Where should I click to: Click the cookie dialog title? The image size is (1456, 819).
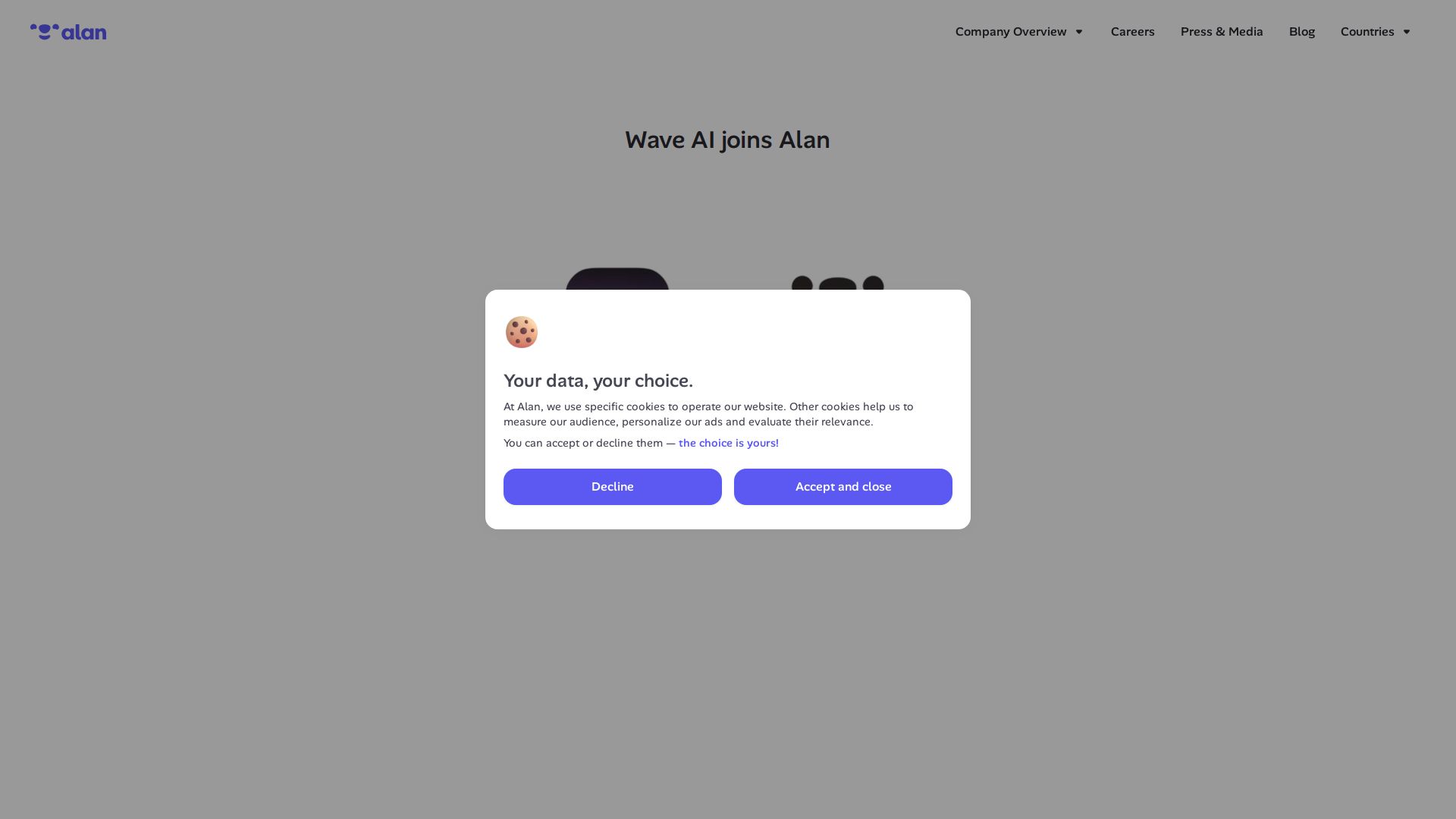598,381
